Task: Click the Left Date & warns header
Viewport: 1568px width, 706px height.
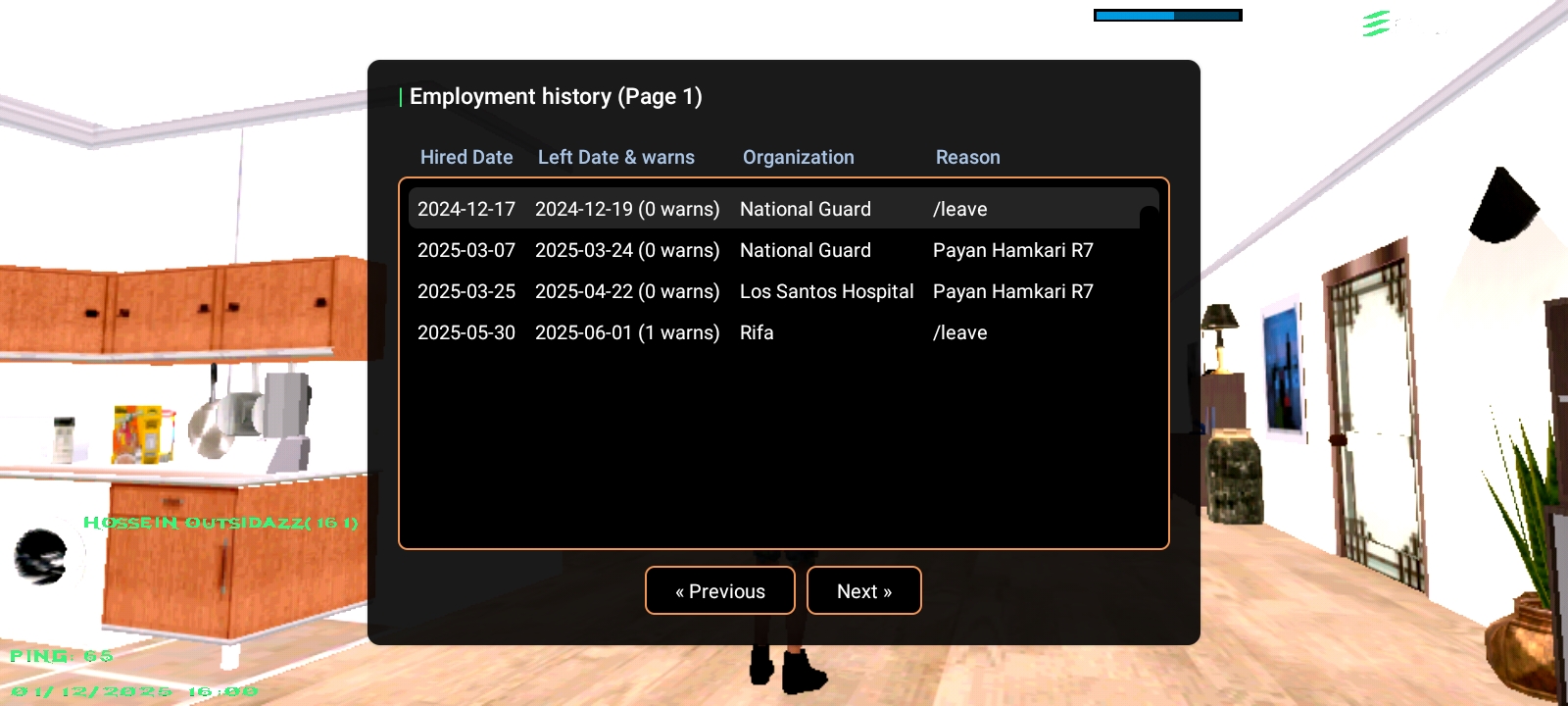Action: [x=615, y=157]
